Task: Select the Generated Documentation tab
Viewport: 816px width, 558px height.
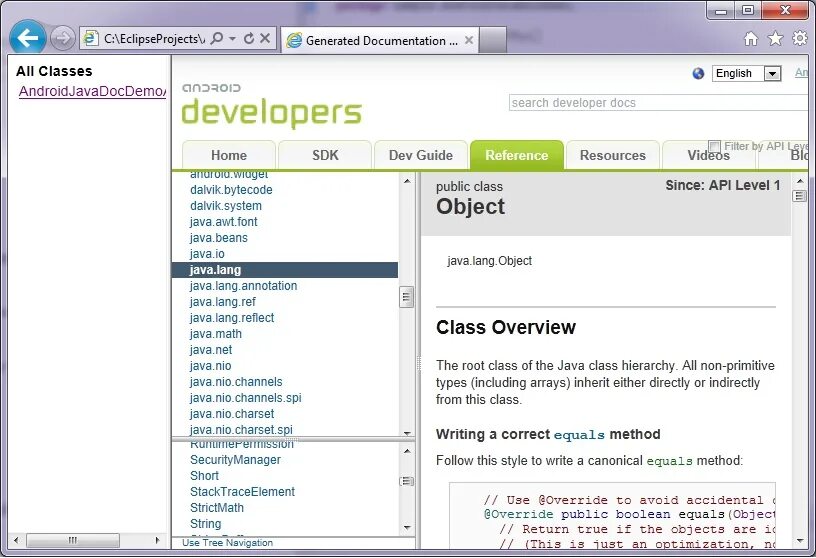Action: pyautogui.click(x=381, y=41)
